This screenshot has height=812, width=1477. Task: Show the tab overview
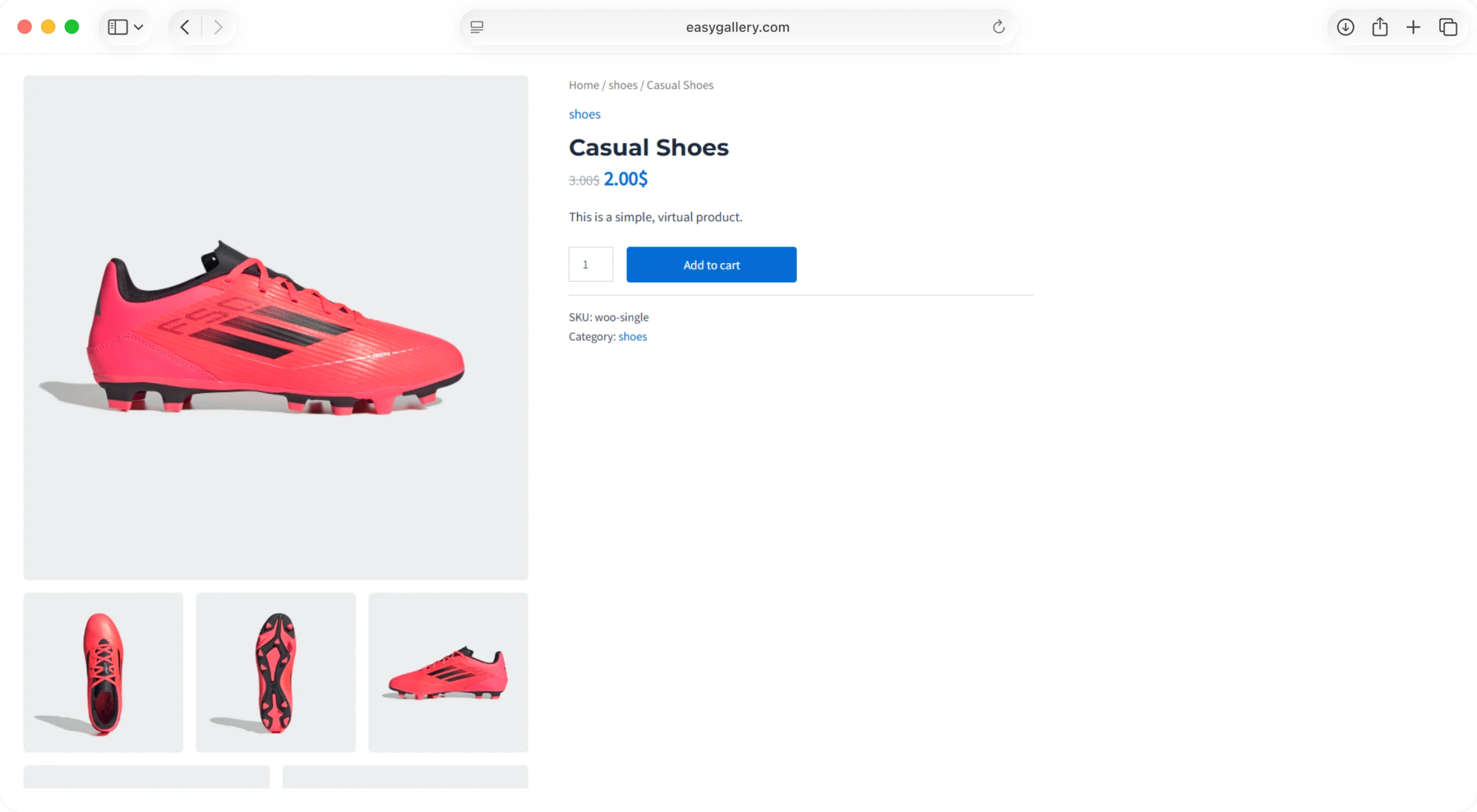[1448, 27]
